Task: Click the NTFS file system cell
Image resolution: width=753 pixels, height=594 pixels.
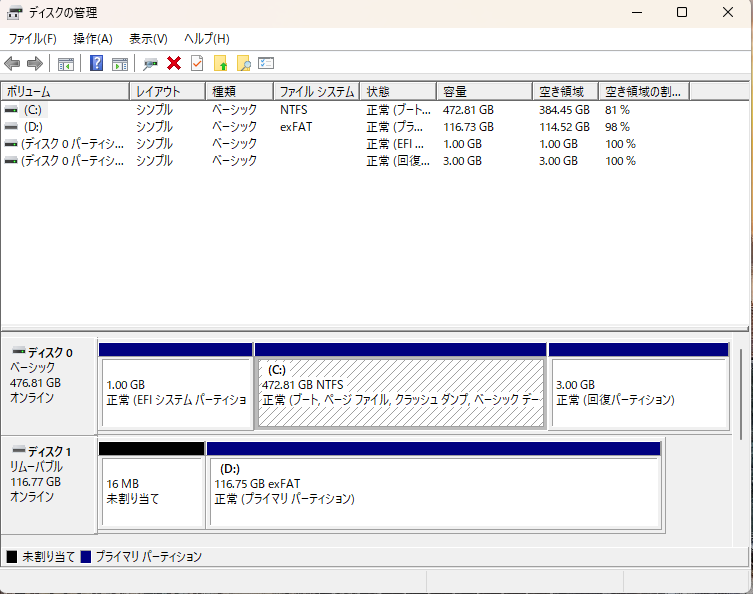Action: [x=293, y=110]
